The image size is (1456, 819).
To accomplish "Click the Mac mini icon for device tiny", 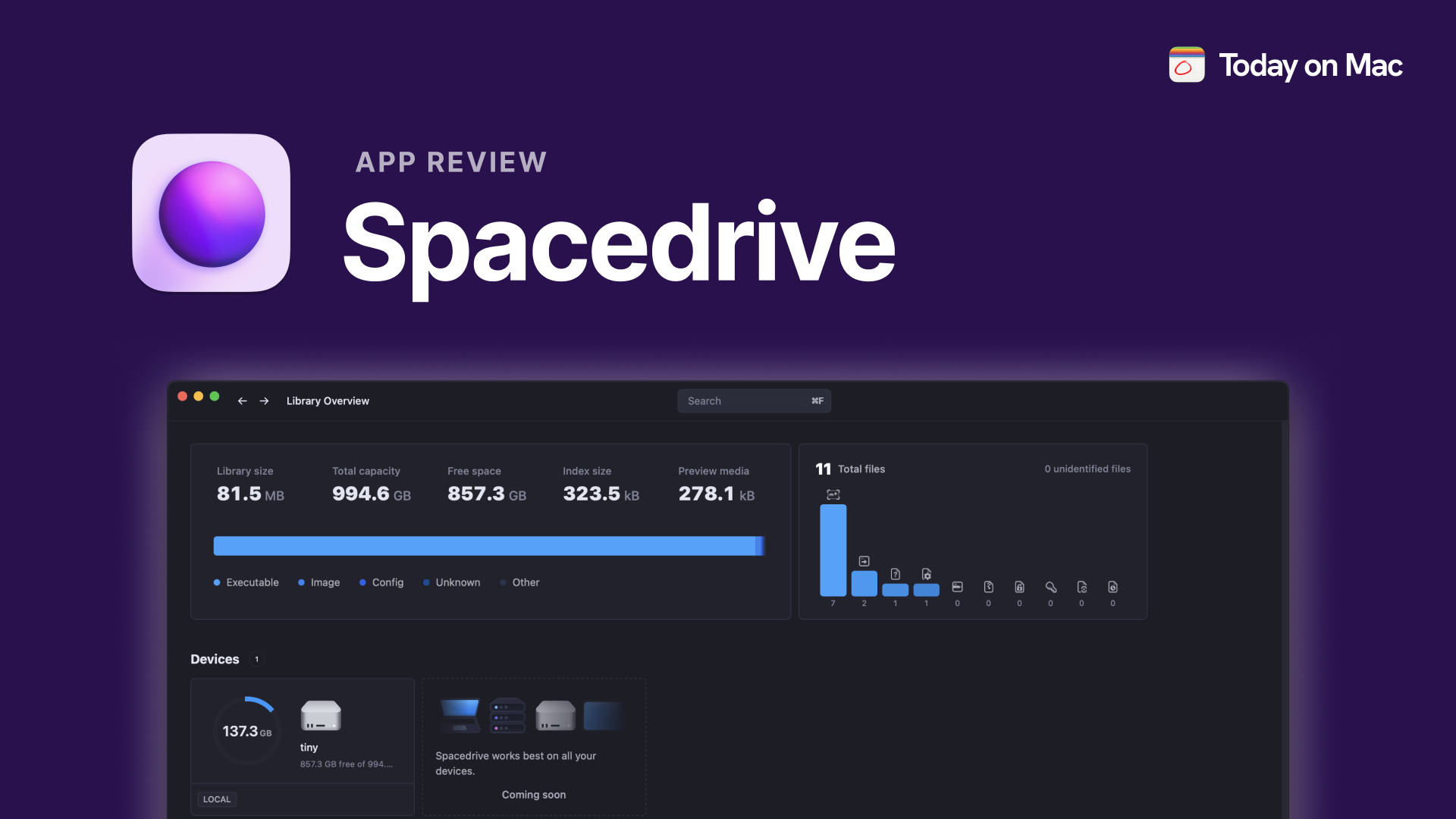I will click(320, 715).
